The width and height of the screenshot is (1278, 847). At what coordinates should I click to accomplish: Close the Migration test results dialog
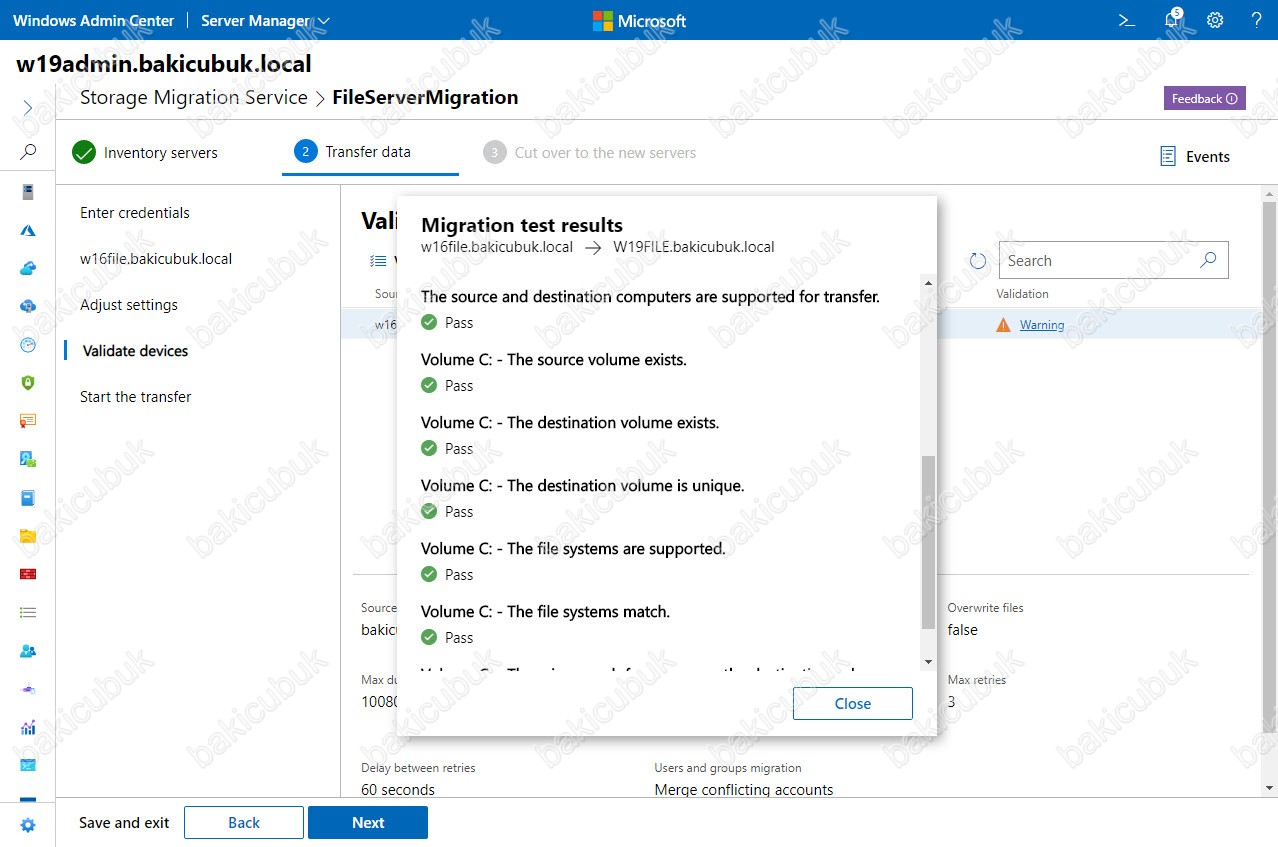pos(853,703)
